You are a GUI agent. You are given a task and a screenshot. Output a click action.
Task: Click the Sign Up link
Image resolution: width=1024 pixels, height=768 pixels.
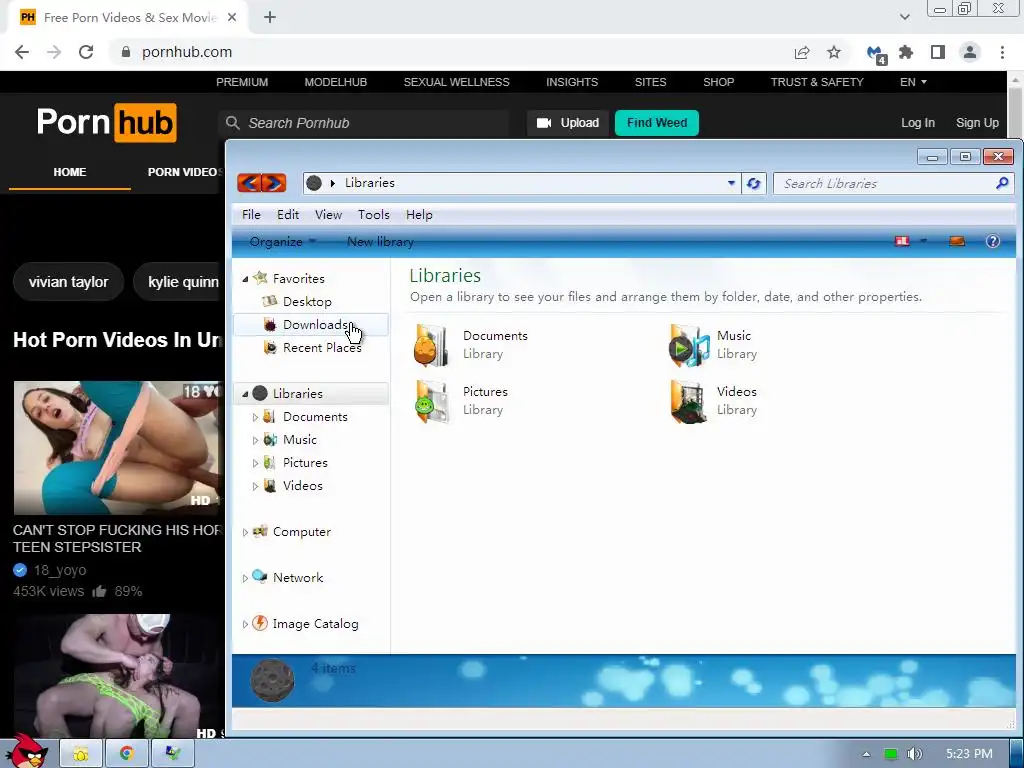pyautogui.click(x=977, y=123)
